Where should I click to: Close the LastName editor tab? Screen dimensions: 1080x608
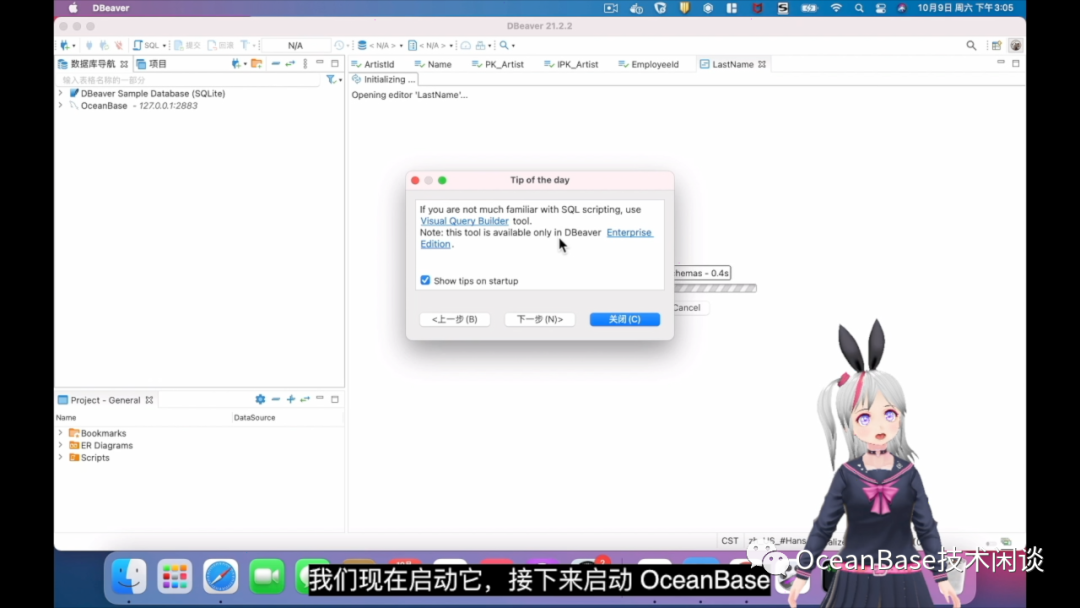click(762, 64)
